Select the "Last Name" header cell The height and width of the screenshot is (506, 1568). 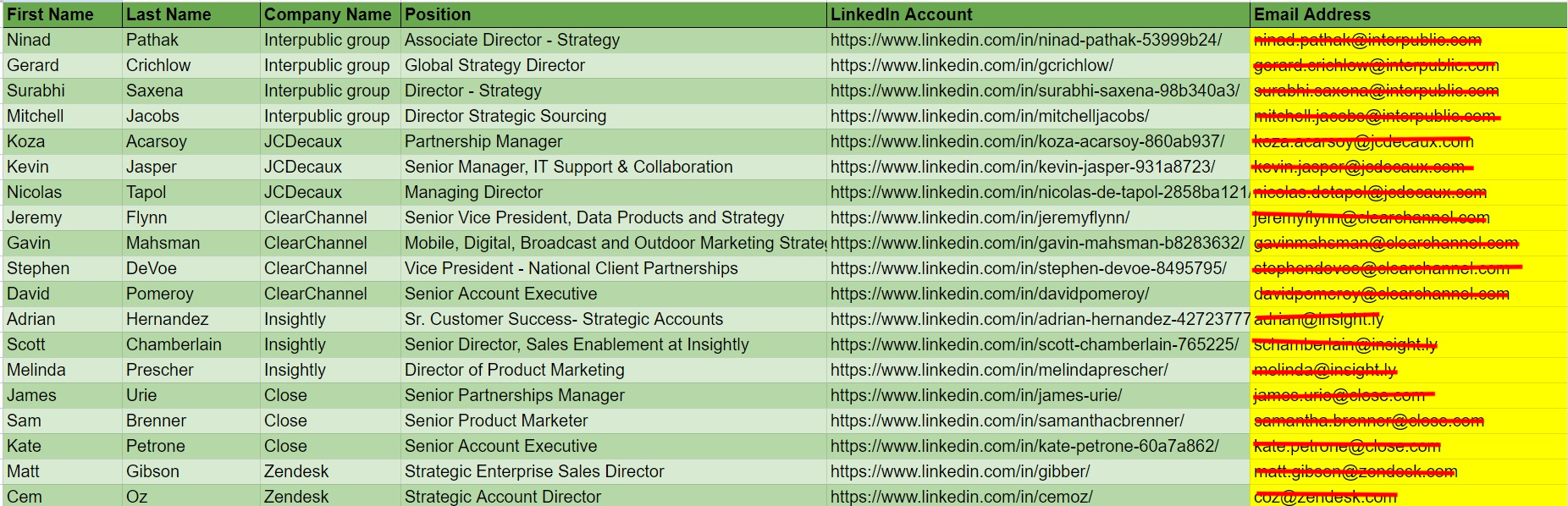click(168, 14)
